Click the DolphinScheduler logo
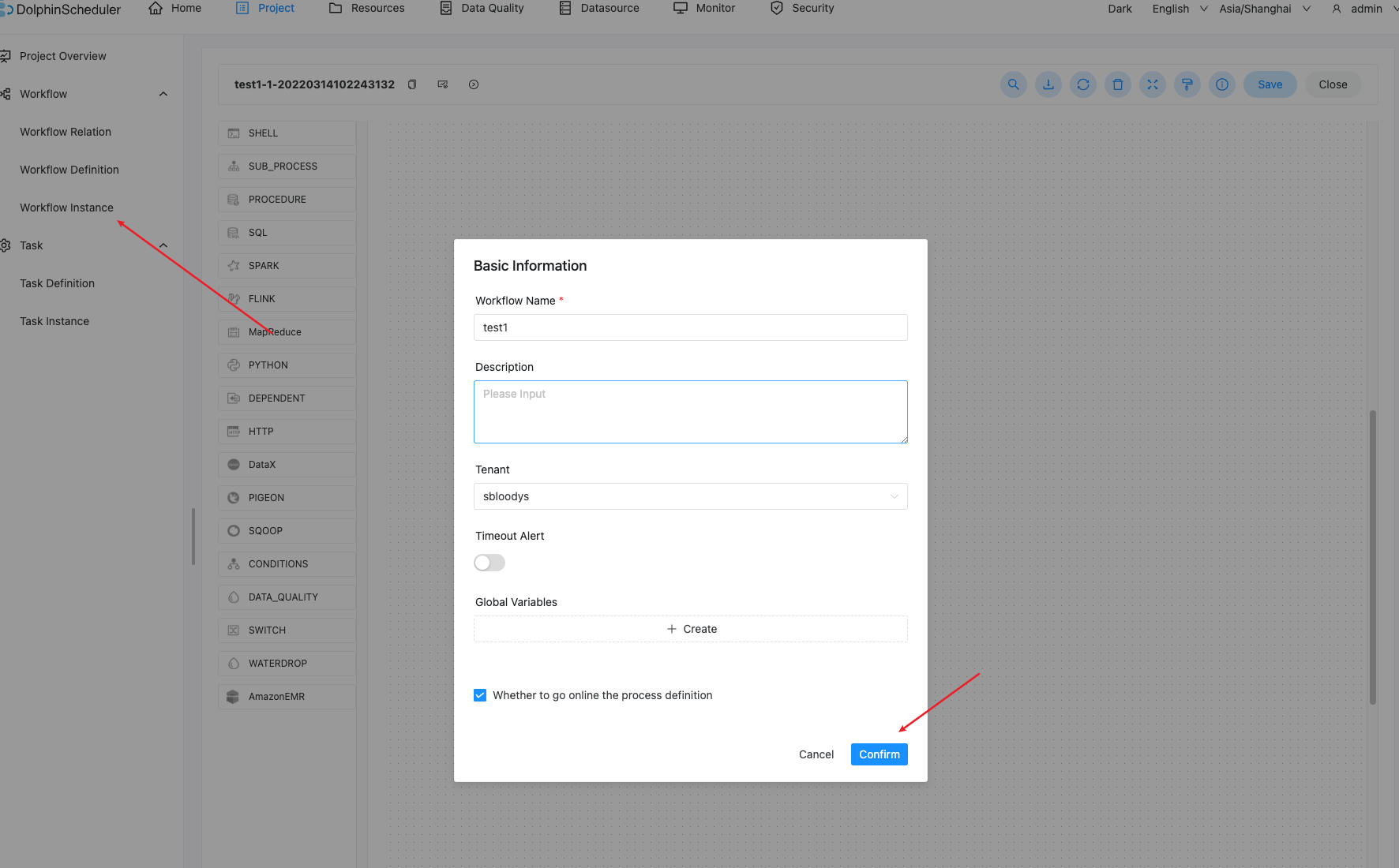 pyautogui.click(x=61, y=9)
